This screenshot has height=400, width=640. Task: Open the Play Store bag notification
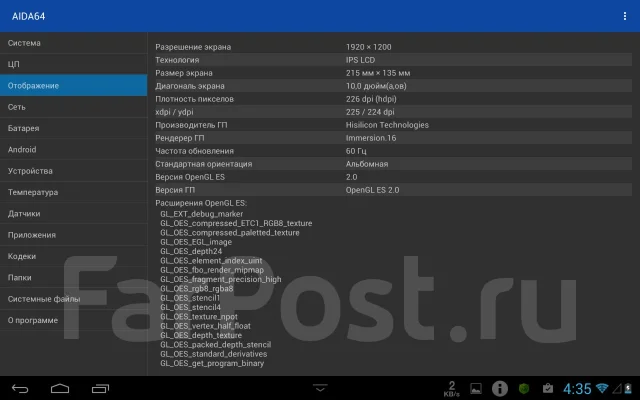click(548, 389)
